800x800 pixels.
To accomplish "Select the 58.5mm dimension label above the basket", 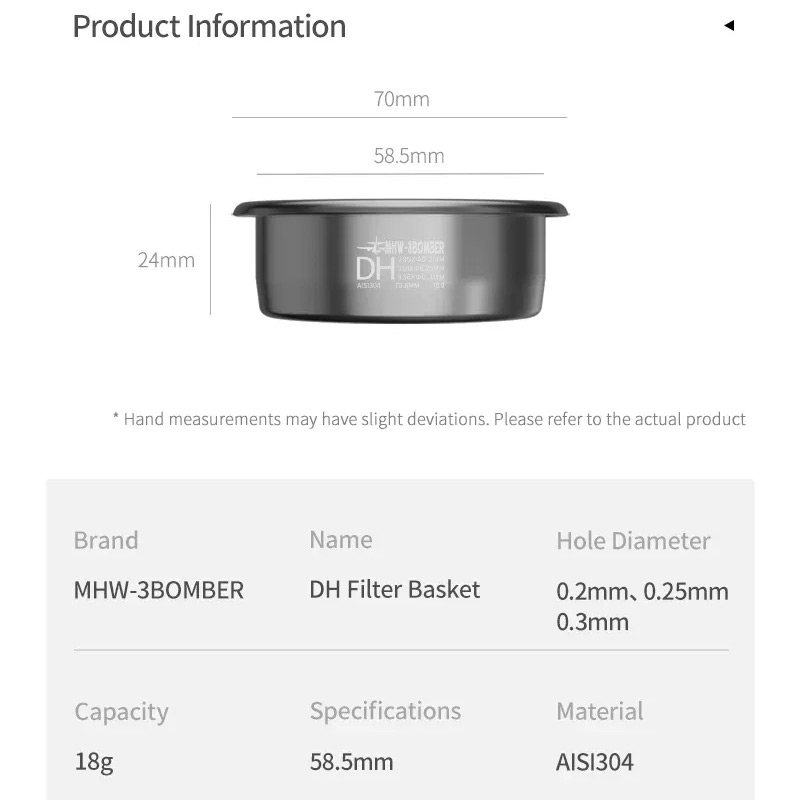I will [x=409, y=156].
